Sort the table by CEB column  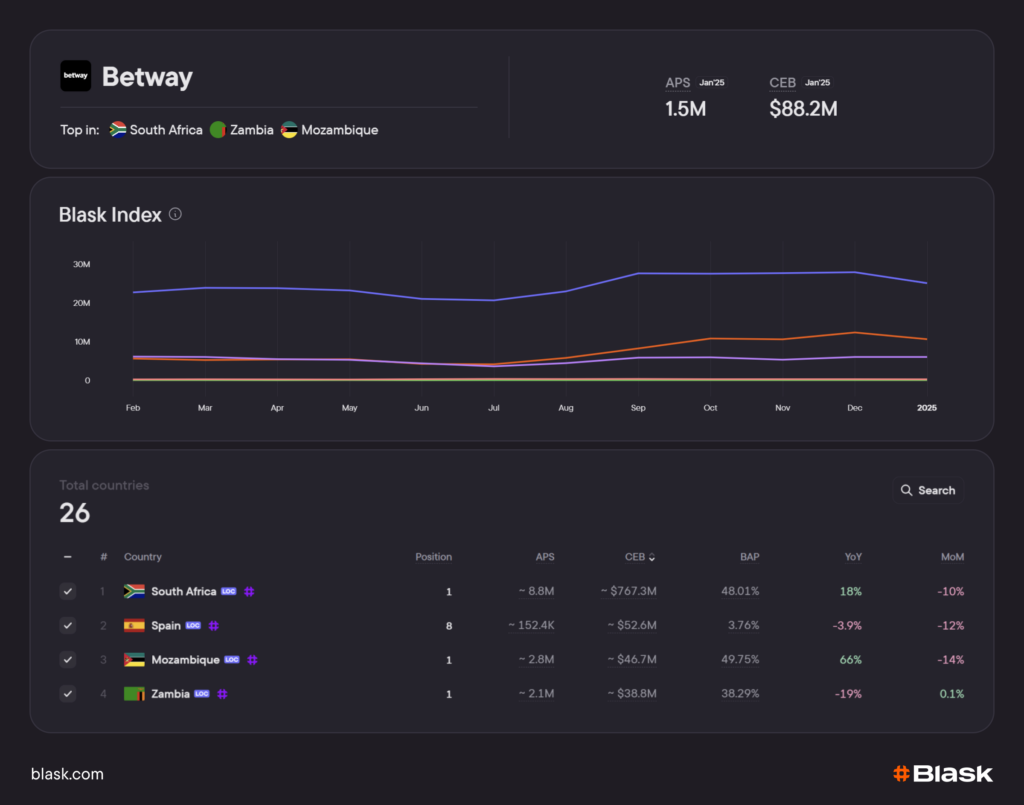click(x=640, y=557)
